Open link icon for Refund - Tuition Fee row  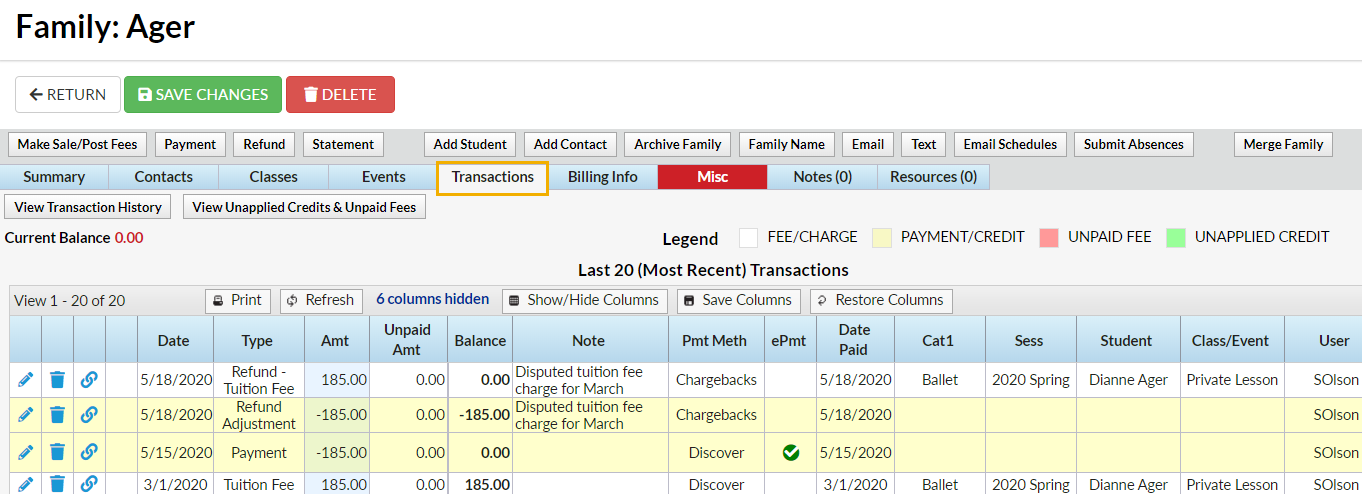click(x=89, y=380)
